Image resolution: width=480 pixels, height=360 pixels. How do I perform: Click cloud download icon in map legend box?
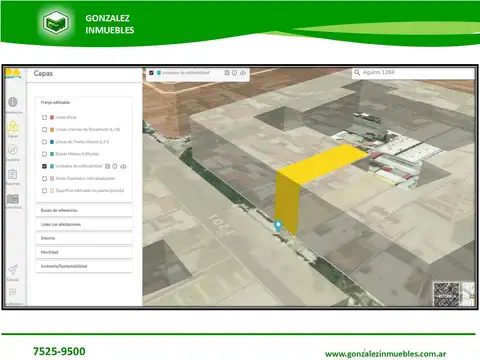coord(243,73)
